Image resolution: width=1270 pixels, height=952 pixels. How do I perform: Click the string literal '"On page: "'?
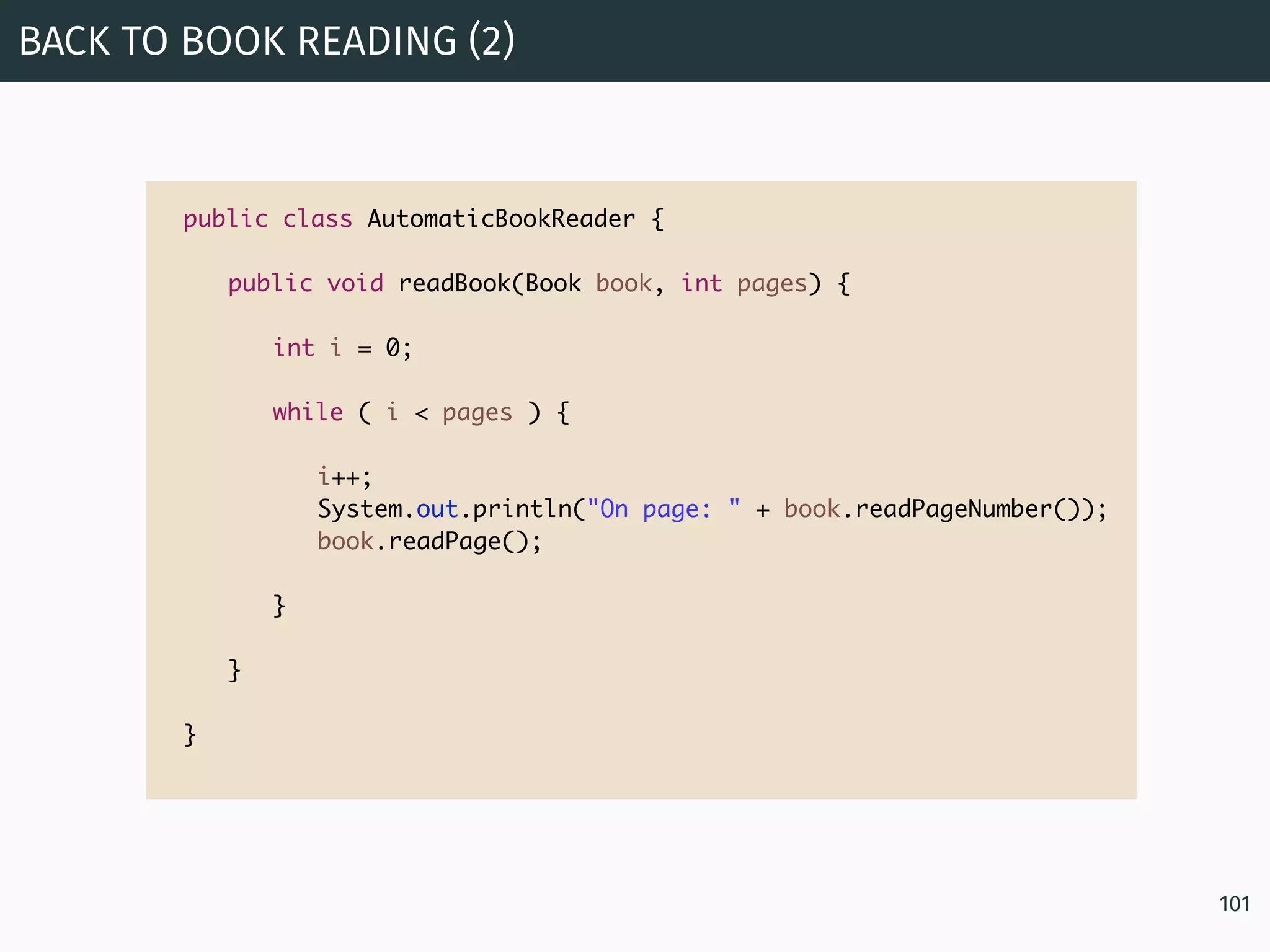(x=664, y=509)
